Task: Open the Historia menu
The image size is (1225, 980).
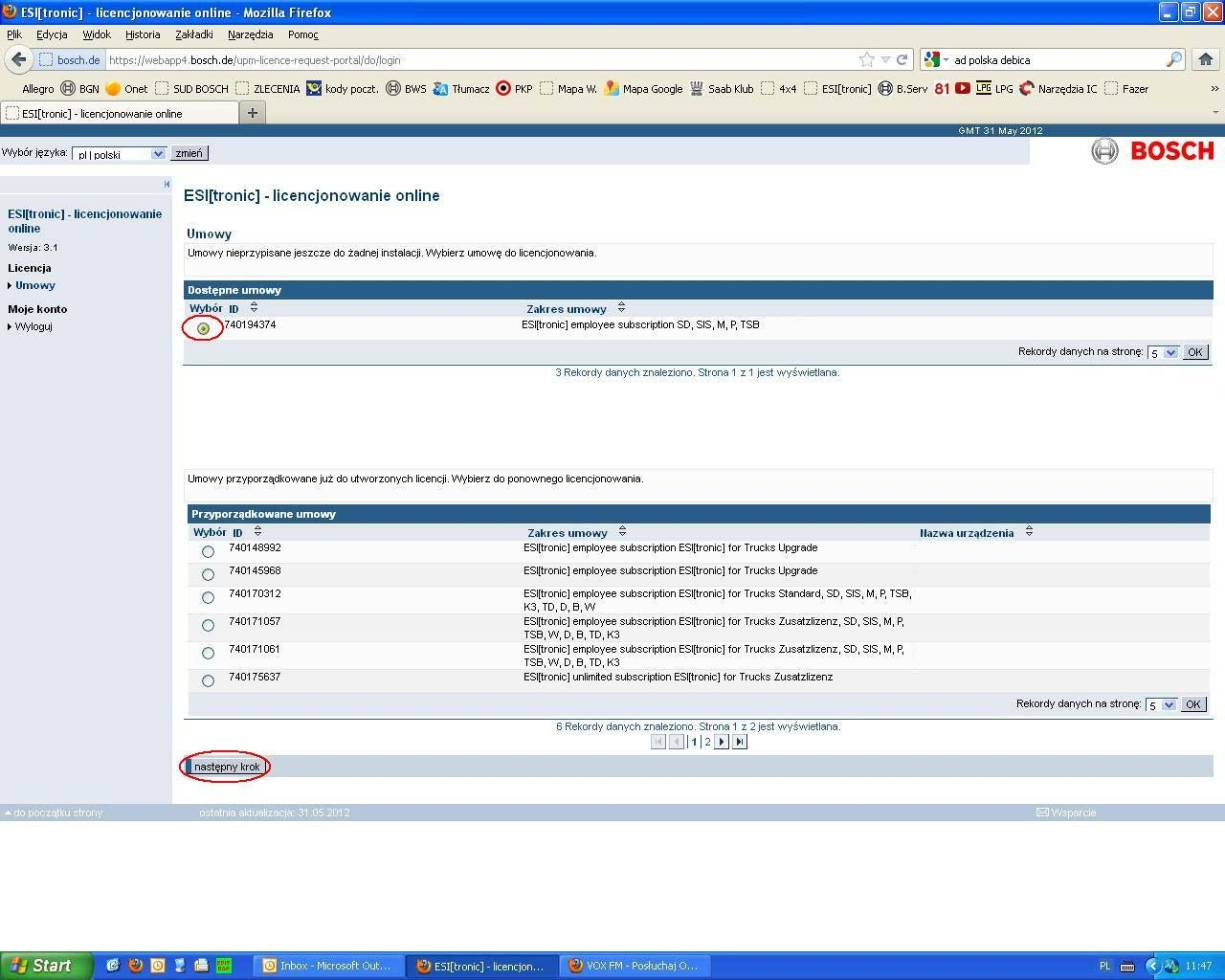Action: click(x=143, y=34)
